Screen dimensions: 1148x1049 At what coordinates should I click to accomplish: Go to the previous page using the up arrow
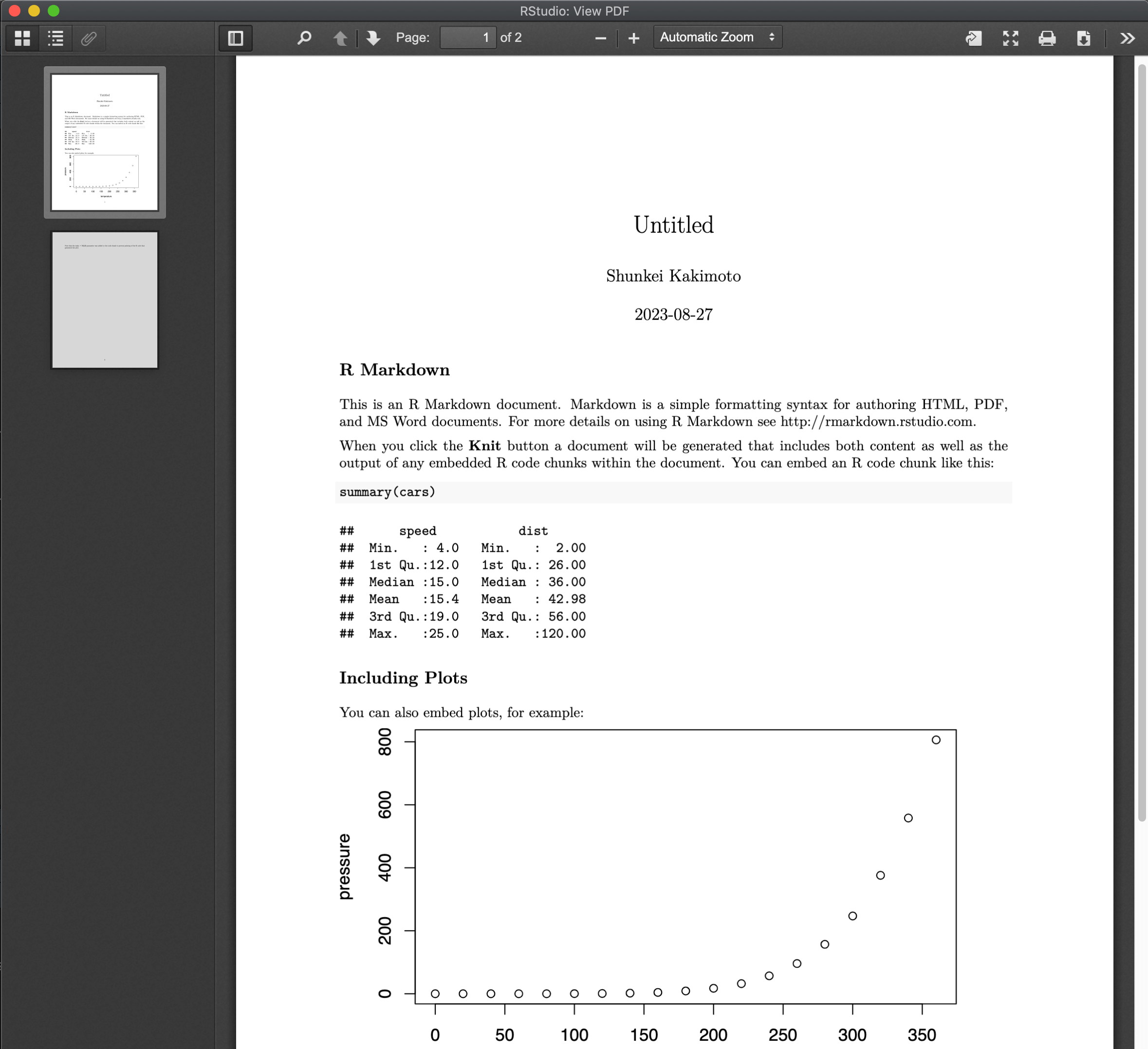coord(340,37)
